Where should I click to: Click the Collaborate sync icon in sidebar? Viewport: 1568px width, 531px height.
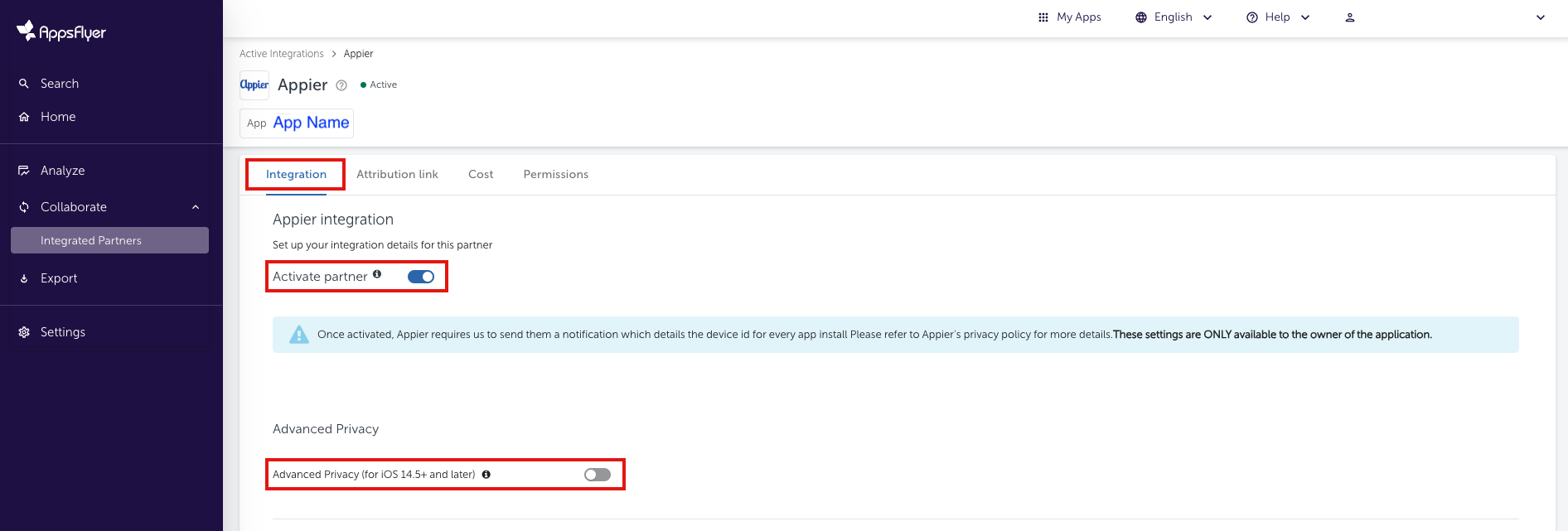click(x=24, y=207)
